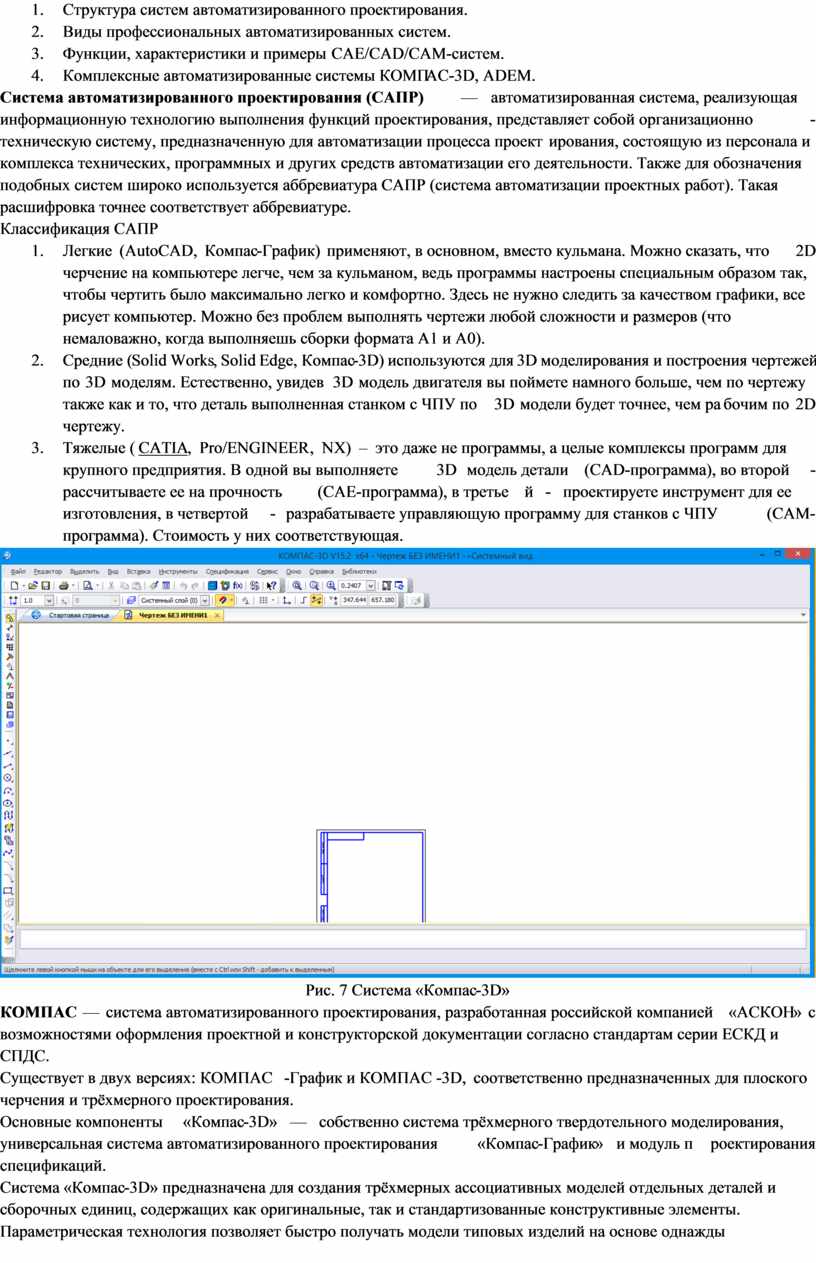Open the Выделить menu
Viewport: 816px width, 1263px height.
[x=84, y=570]
